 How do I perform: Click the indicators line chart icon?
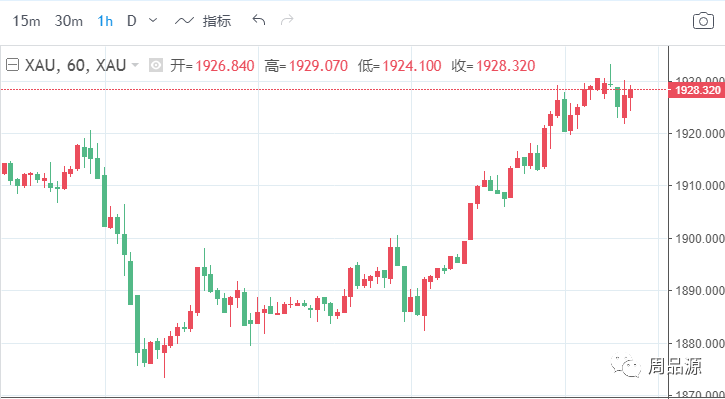click(184, 21)
